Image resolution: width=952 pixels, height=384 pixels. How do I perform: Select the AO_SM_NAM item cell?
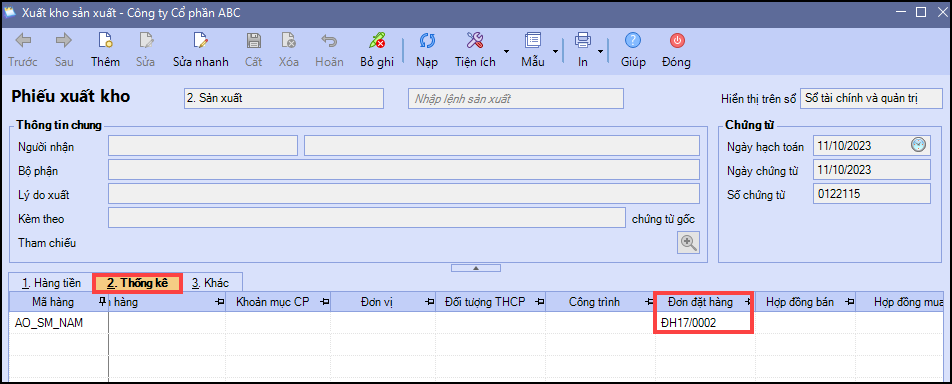tap(59, 323)
